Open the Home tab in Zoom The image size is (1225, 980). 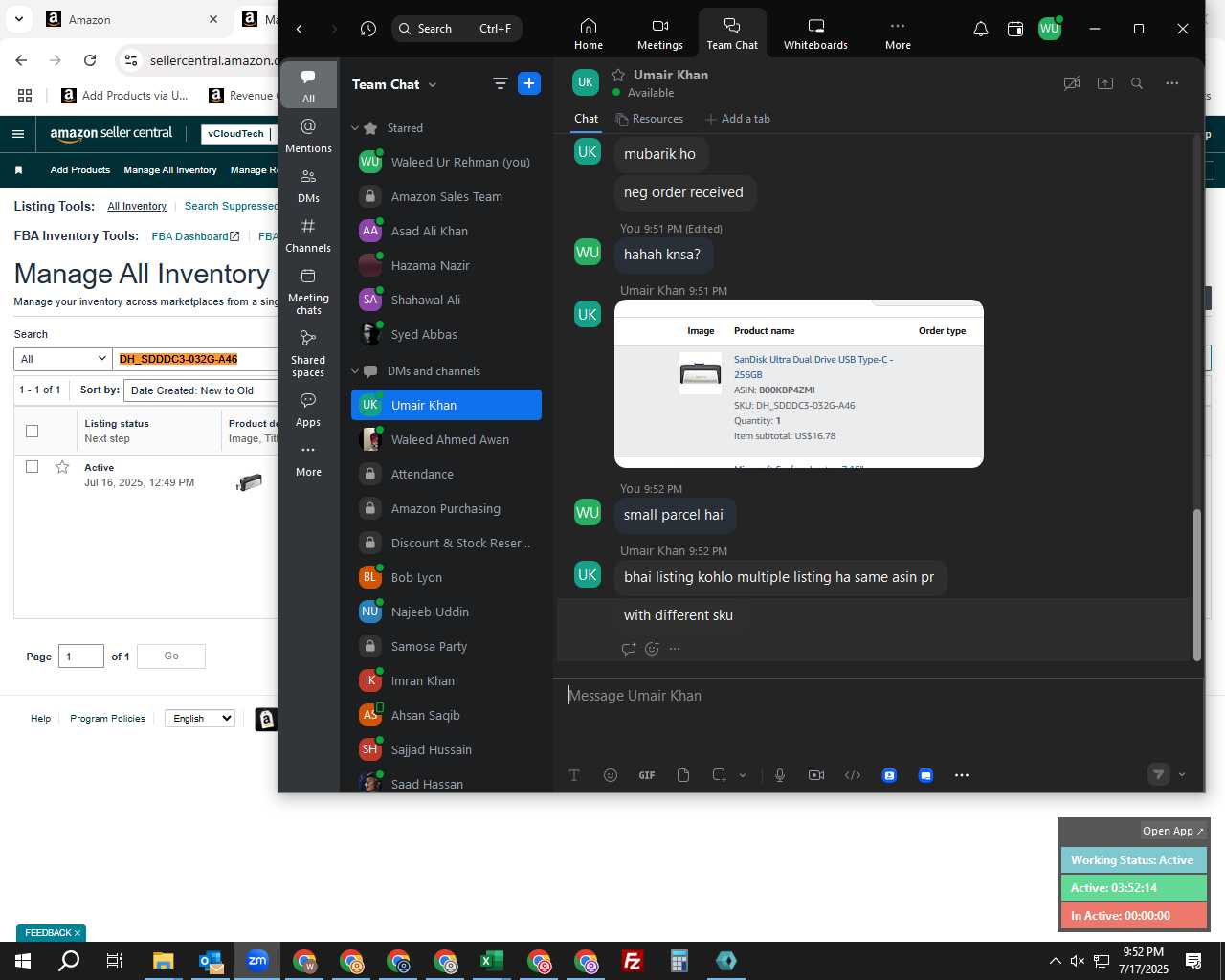[589, 33]
